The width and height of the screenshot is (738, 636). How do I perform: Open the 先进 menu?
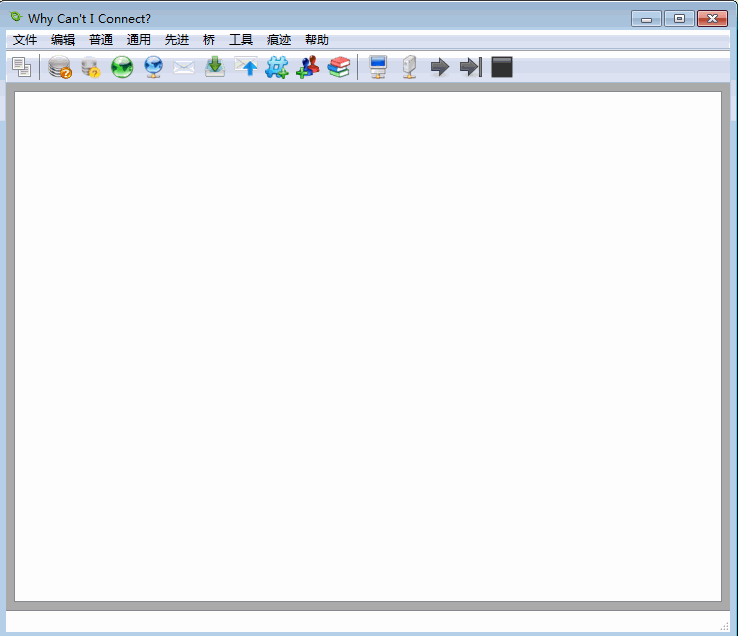point(177,40)
